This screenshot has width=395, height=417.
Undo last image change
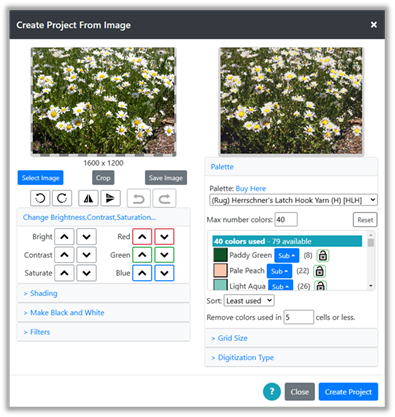coord(139,199)
